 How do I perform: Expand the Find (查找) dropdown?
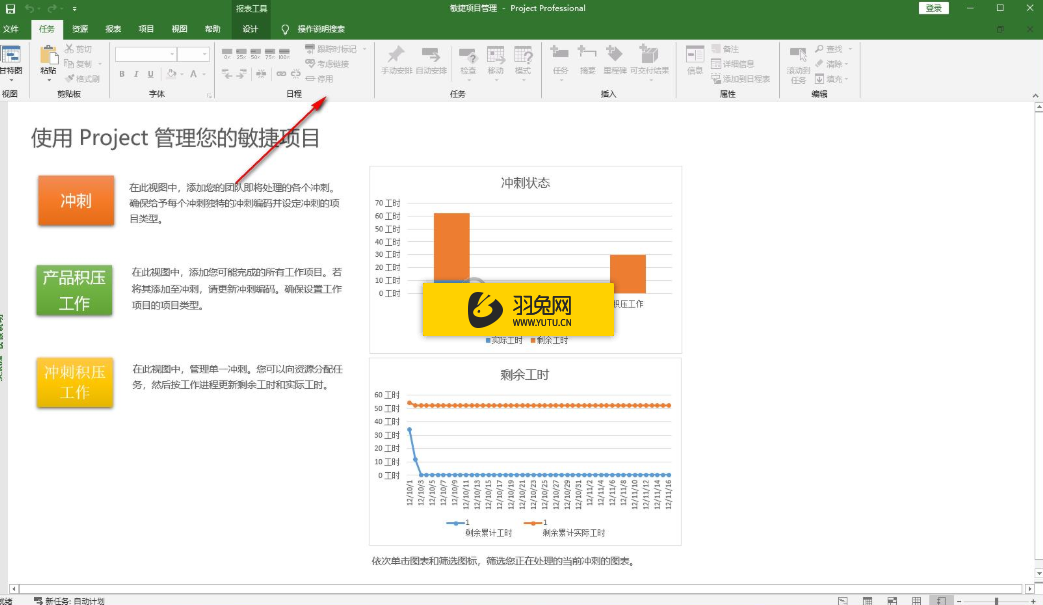[x=850, y=49]
